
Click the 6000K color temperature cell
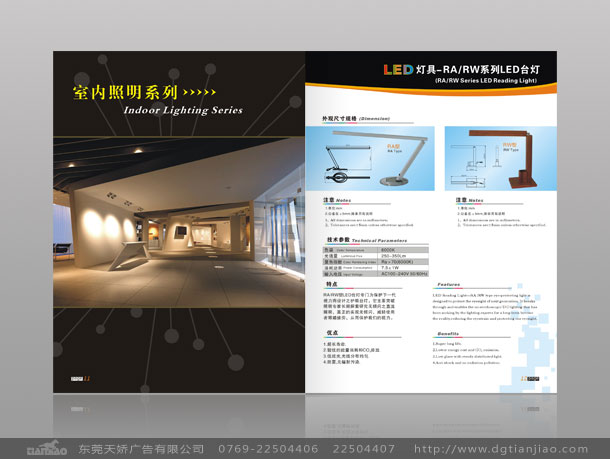403,250
